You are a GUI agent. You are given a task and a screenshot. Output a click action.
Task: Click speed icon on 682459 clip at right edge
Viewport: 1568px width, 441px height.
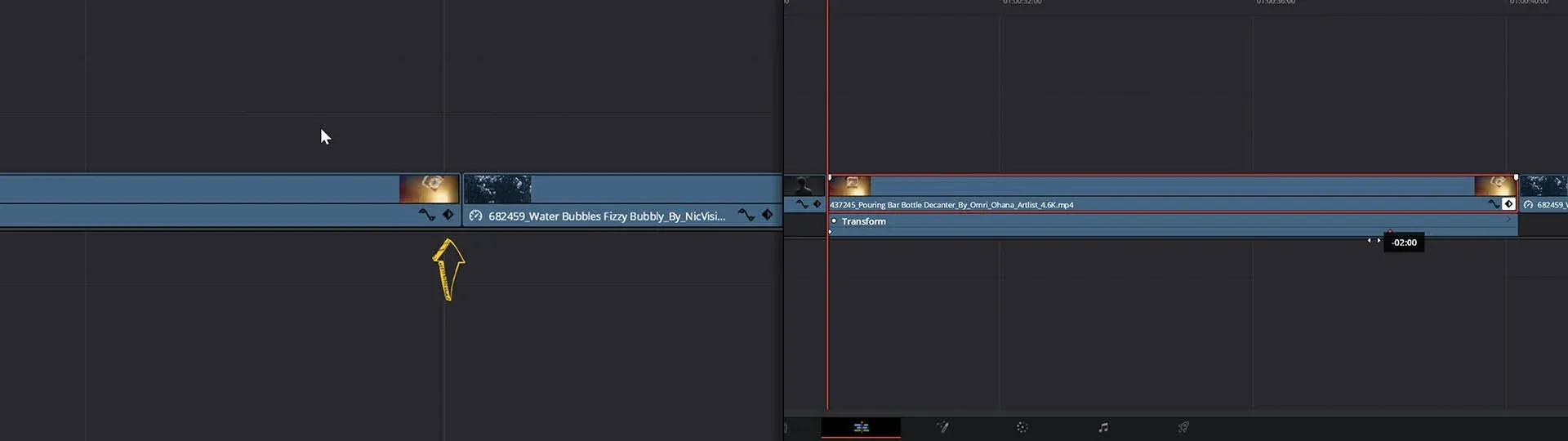coord(1528,205)
